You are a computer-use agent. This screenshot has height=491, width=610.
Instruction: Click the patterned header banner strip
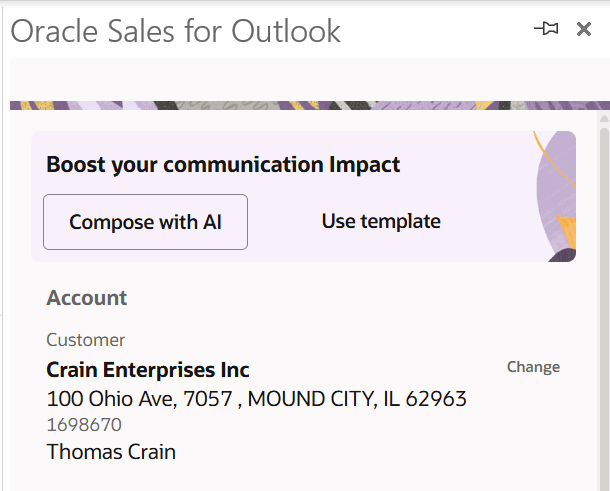pyautogui.click(x=300, y=105)
